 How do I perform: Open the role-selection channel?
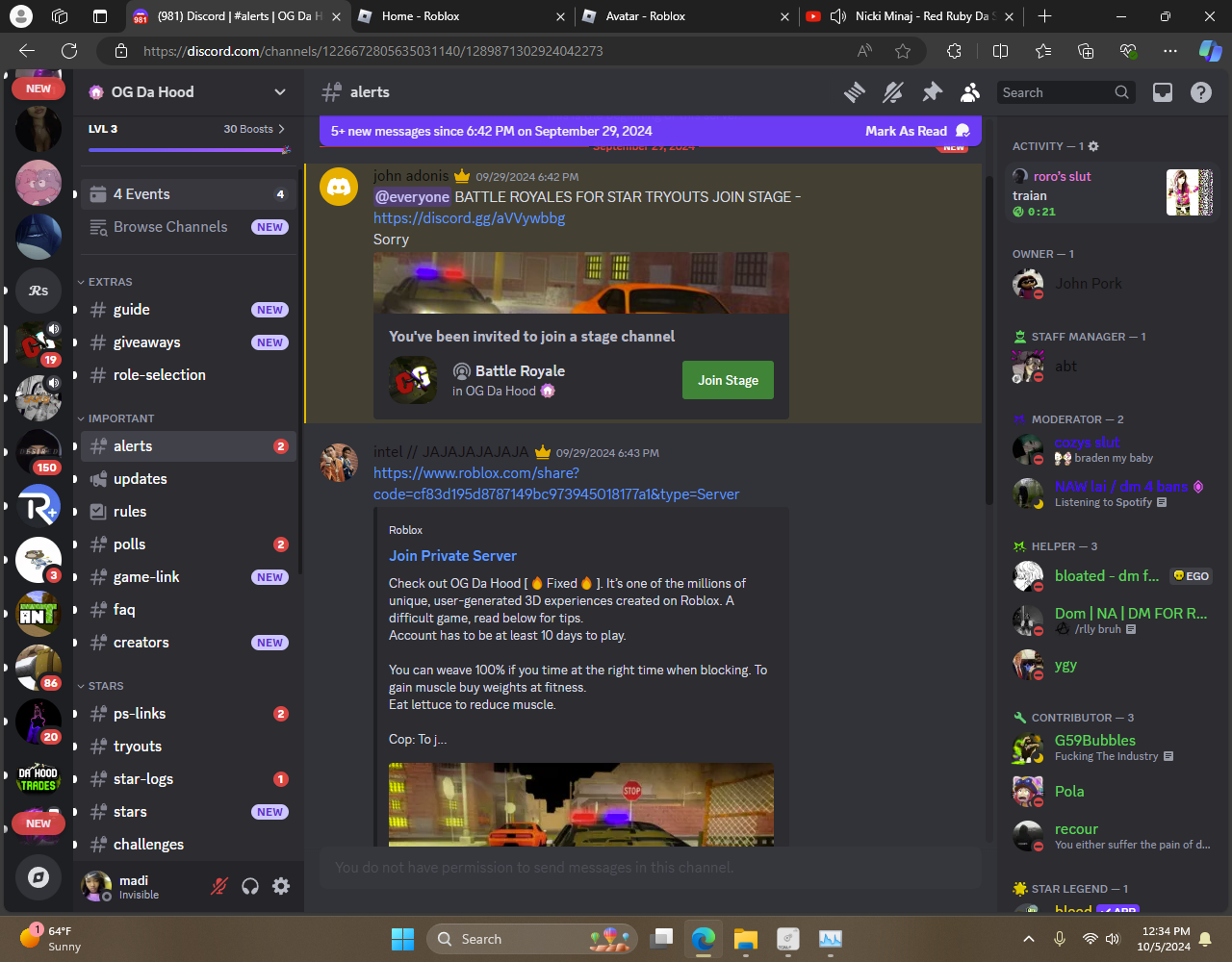[189, 375]
